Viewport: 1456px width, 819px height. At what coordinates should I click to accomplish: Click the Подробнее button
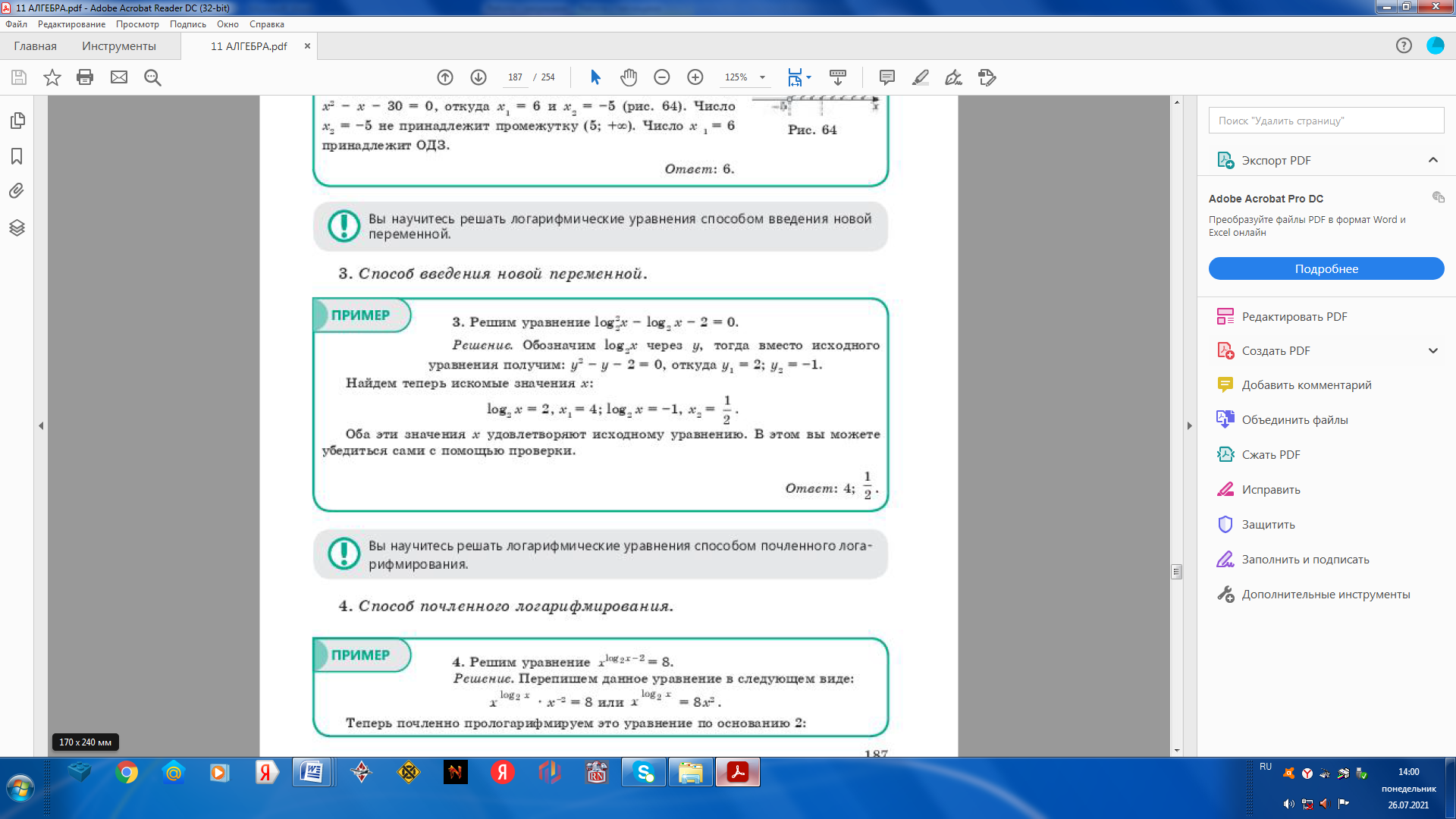(1326, 268)
